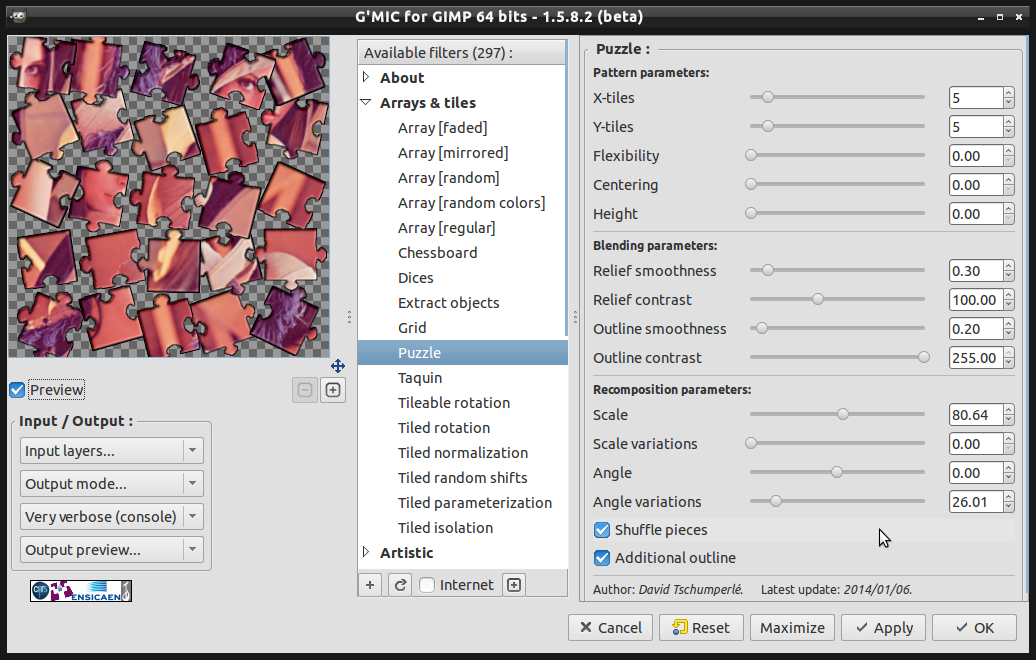Click the GIMP window menu icon in title bar
This screenshot has height=660, width=1036.
[x=18, y=17]
